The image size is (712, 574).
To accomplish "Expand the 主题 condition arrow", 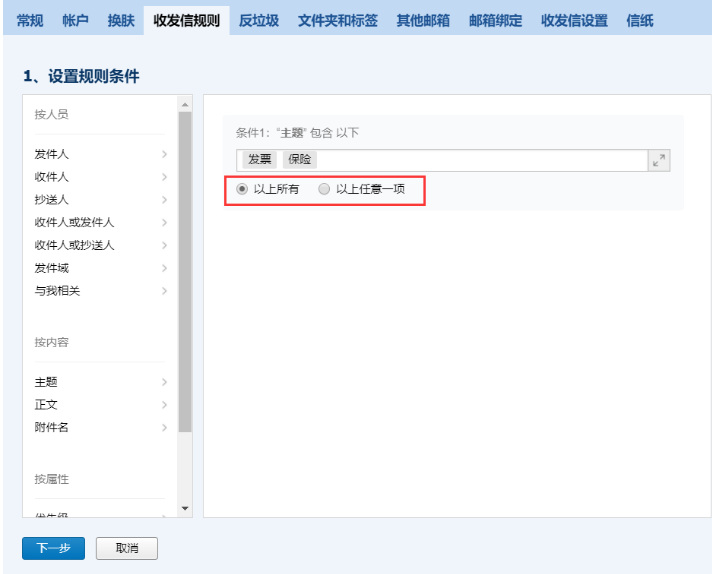I will coord(163,382).
